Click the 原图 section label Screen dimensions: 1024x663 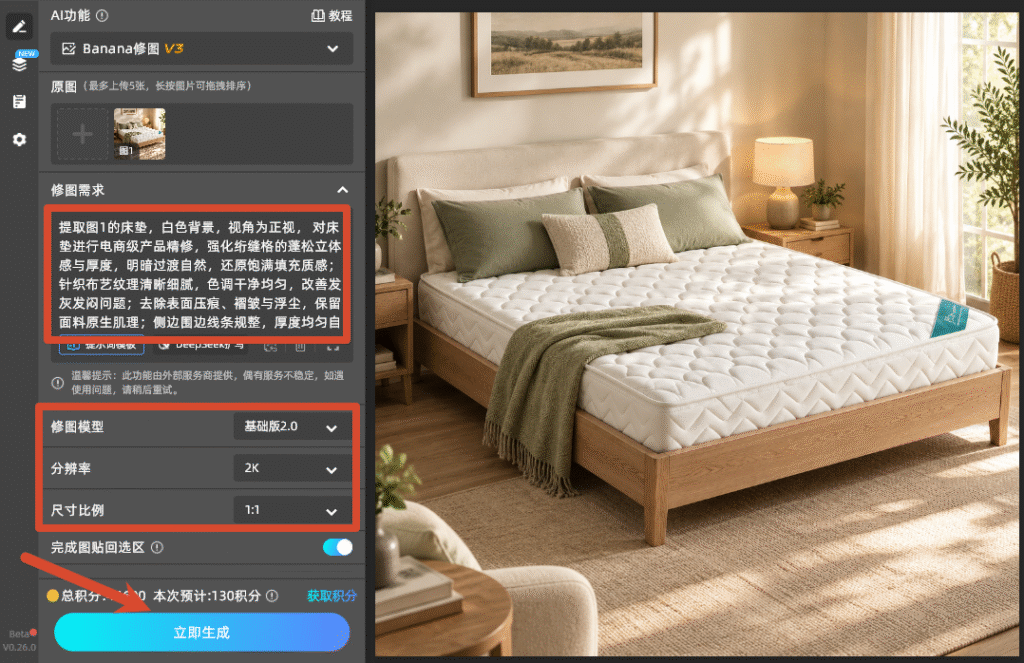64,86
